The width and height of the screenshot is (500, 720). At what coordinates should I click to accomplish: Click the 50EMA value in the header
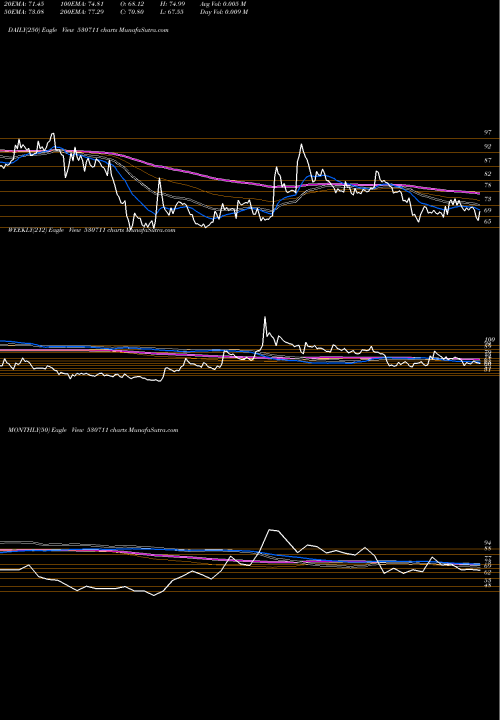(24, 12)
